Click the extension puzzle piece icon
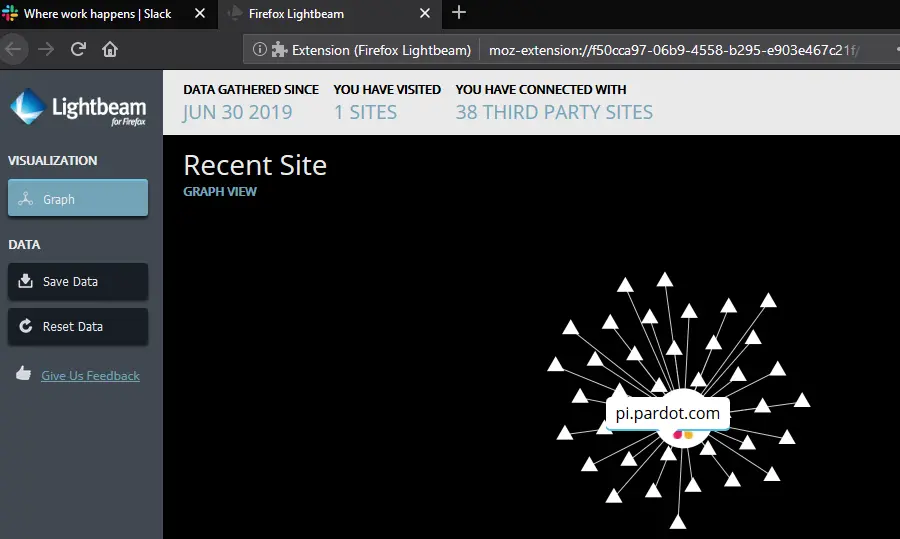This screenshot has width=900, height=539. coord(280,50)
